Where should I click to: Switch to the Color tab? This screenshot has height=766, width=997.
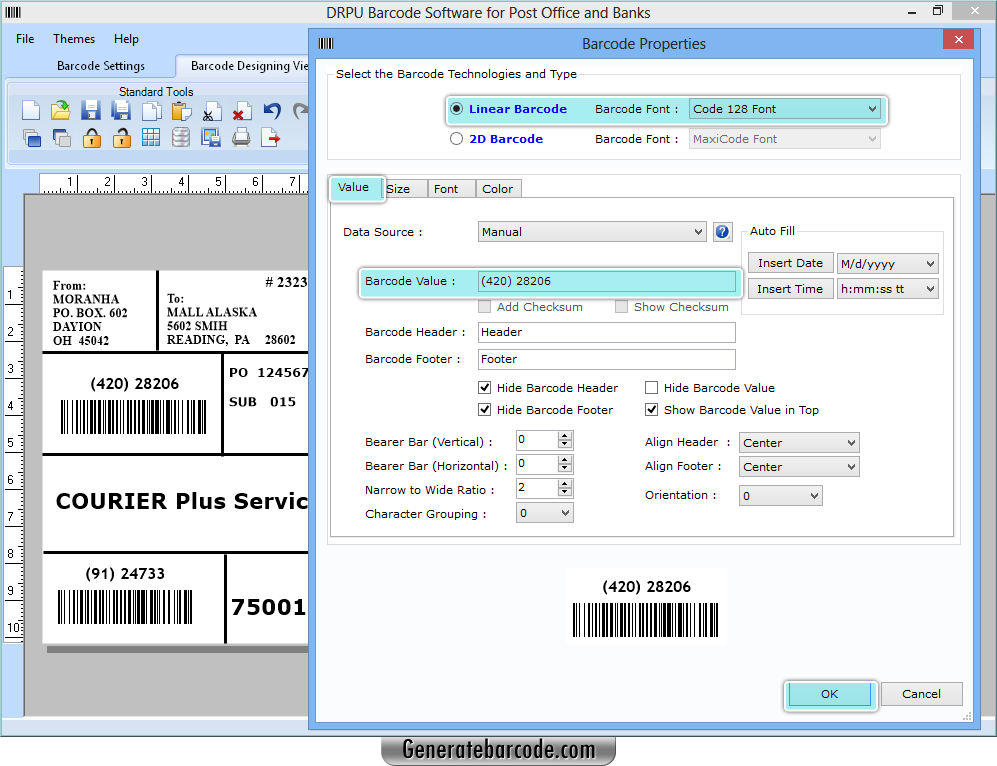pos(498,188)
